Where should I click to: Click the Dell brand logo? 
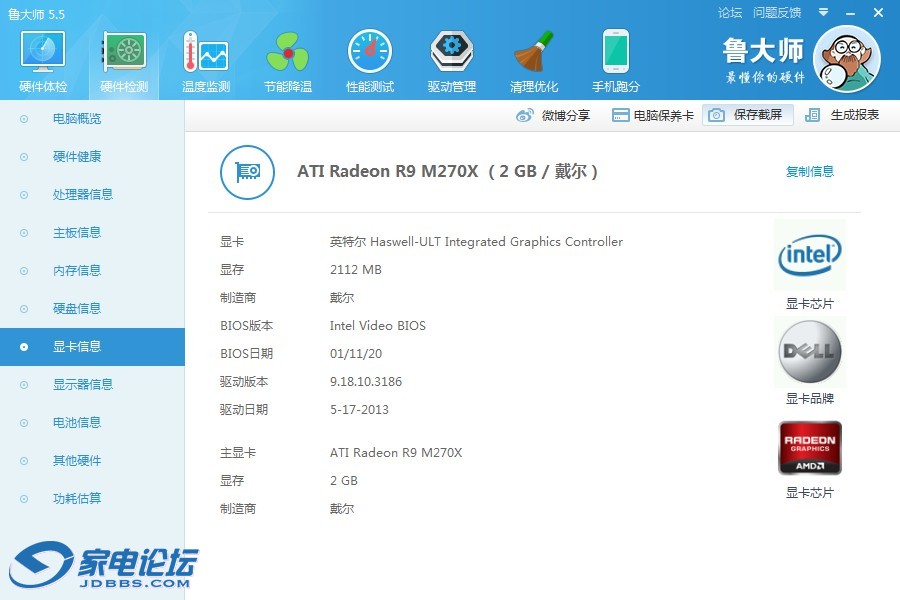point(810,351)
